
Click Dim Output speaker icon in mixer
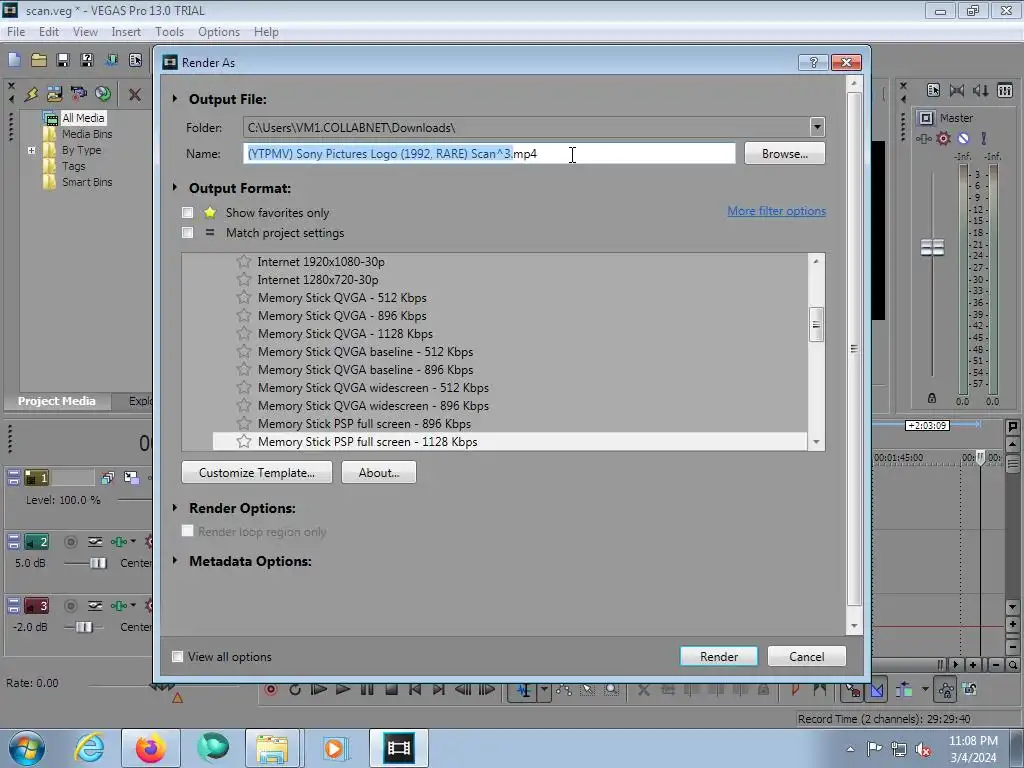pos(980,90)
